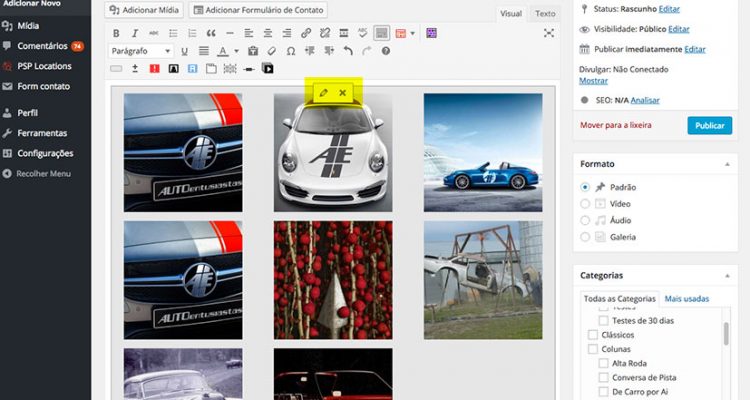Collapse the Formato panel
750x400 pixels.
pyautogui.click(x=727, y=163)
